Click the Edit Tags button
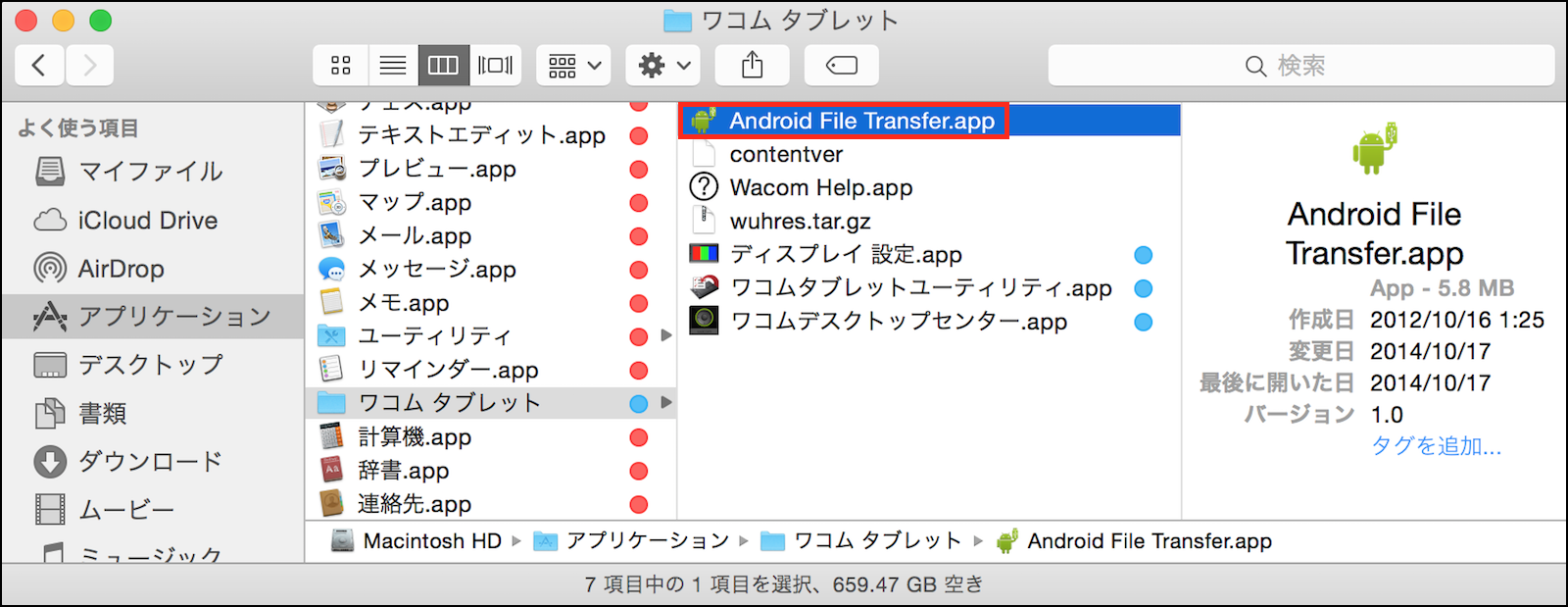This screenshot has height=607, width=1568. tap(842, 66)
